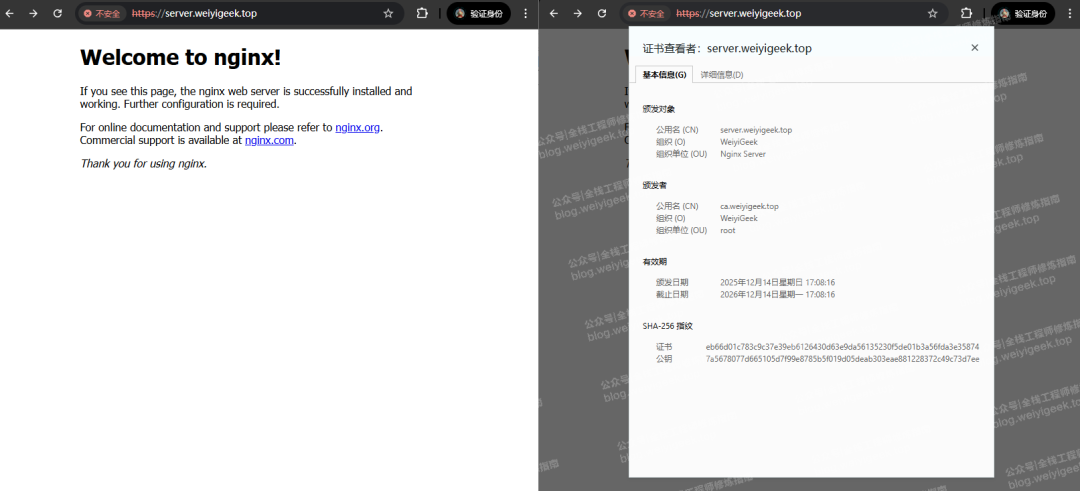
Task: Click the Welcome to nginx! heading
Action: tap(180, 58)
